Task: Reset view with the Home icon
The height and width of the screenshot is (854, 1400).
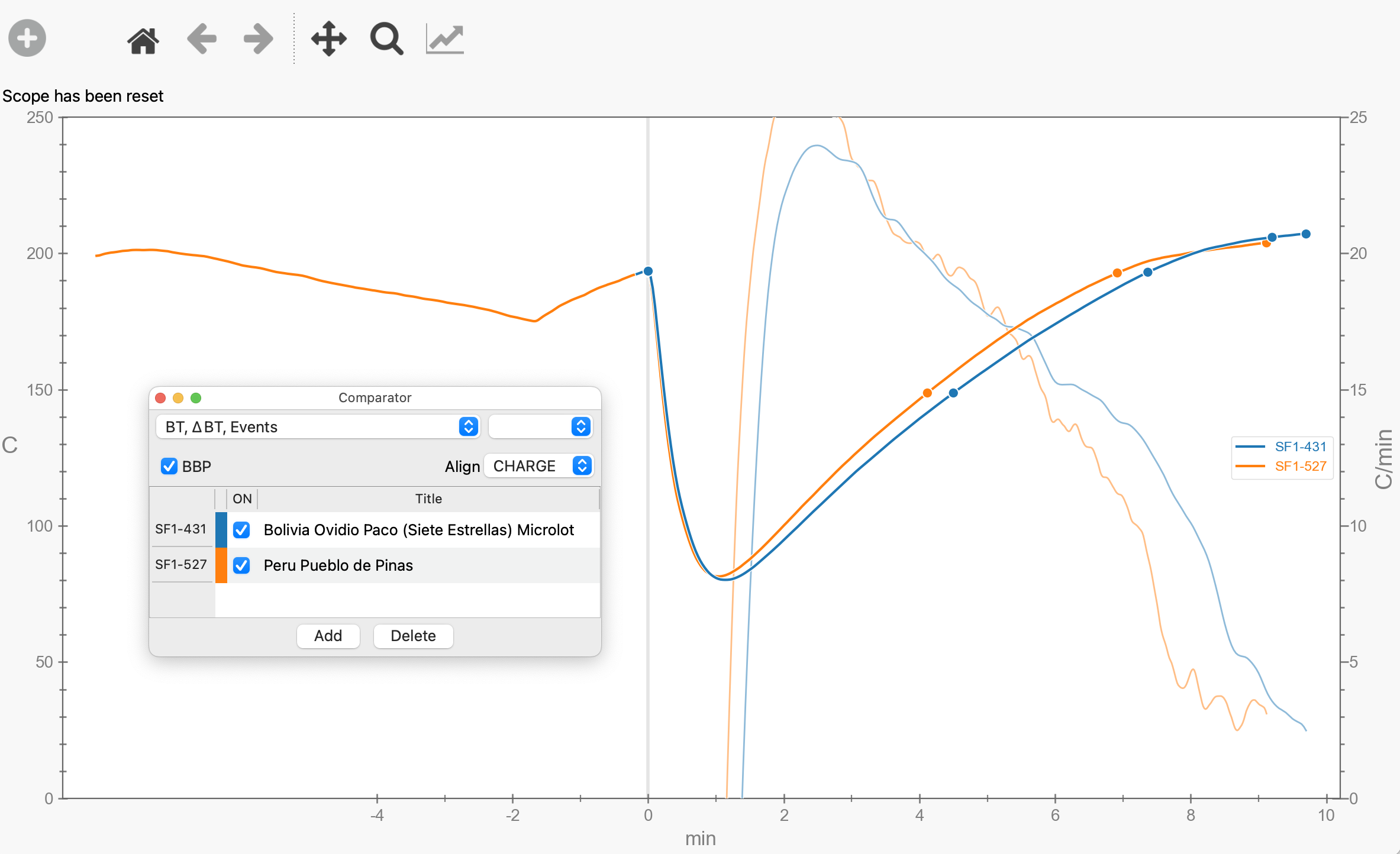Action: [x=143, y=39]
